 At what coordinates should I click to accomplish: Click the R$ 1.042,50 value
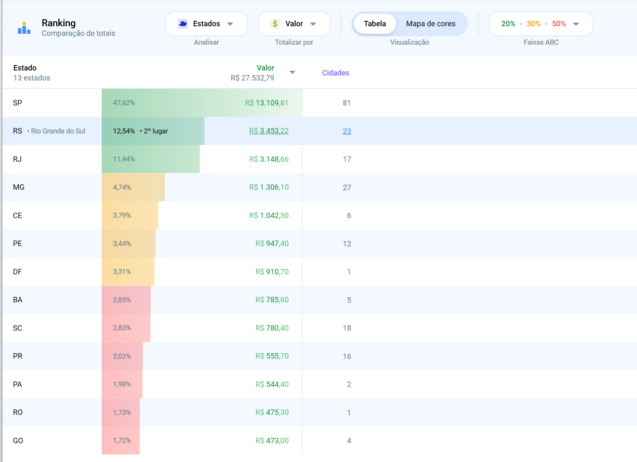[269, 215]
